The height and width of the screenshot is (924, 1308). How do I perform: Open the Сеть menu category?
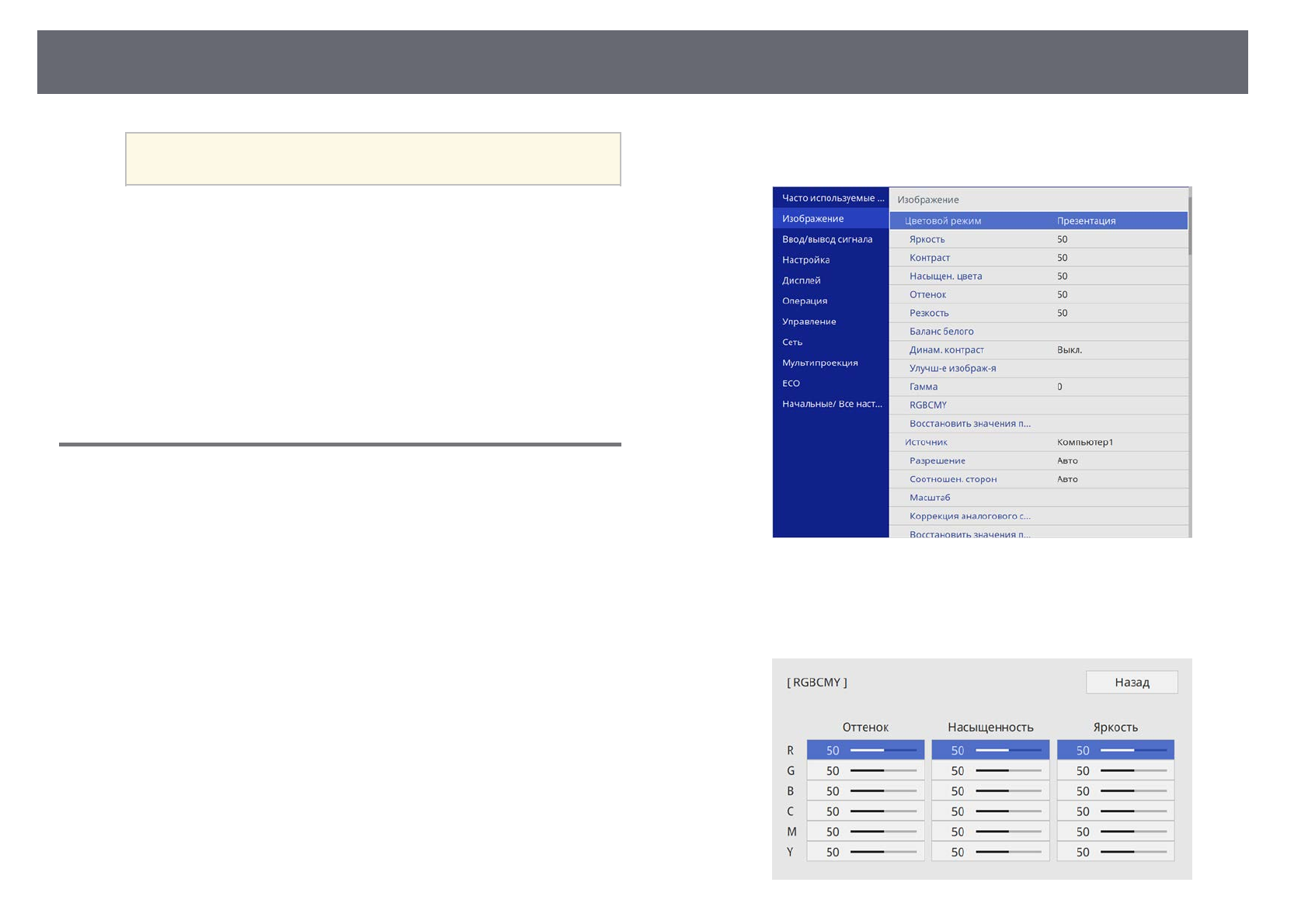tap(791, 342)
